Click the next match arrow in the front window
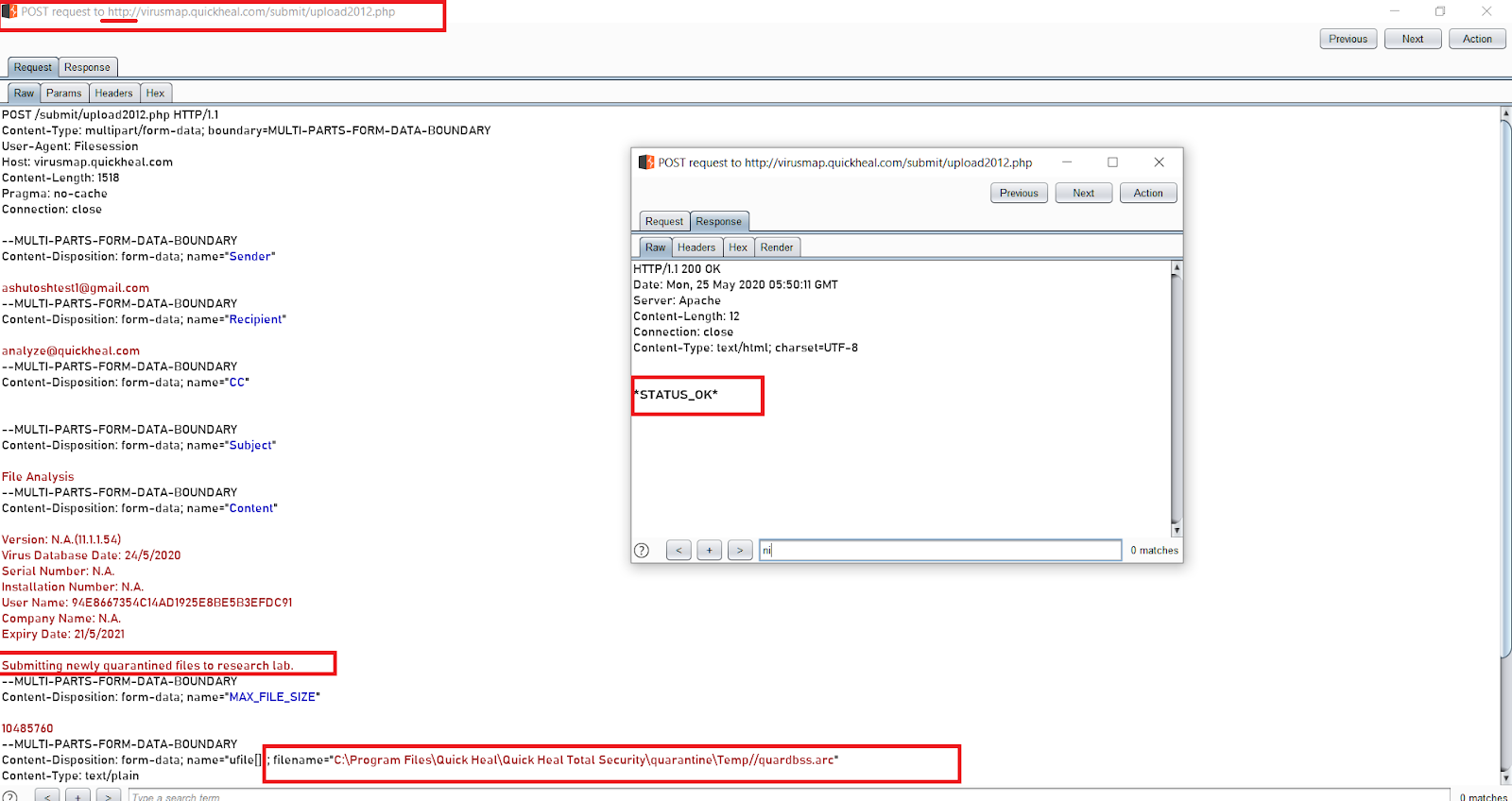 (x=740, y=550)
